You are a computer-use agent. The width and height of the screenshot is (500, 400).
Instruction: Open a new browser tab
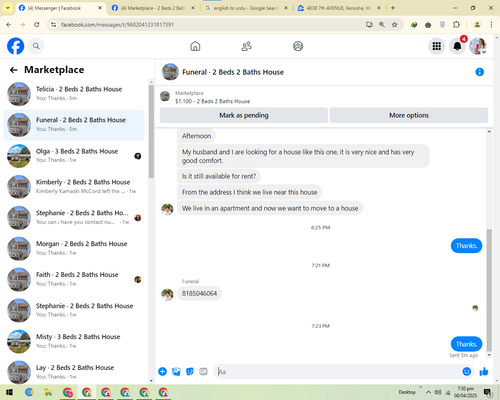pos(393,8)
